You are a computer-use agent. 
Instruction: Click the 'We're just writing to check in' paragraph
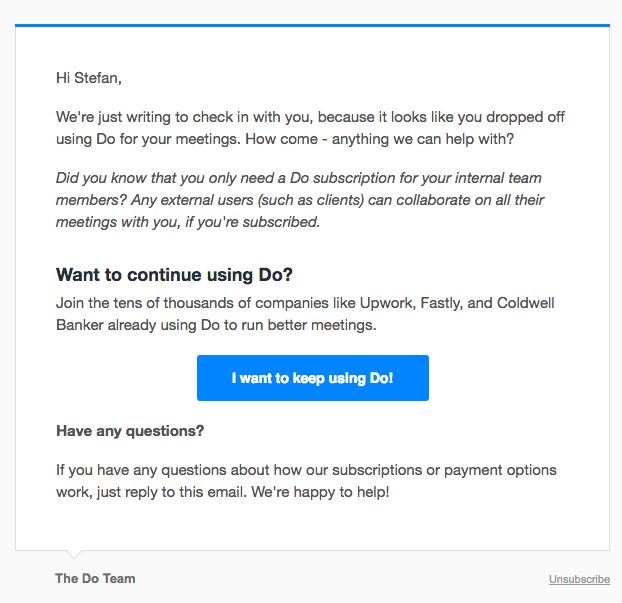[x=310, y=128]
